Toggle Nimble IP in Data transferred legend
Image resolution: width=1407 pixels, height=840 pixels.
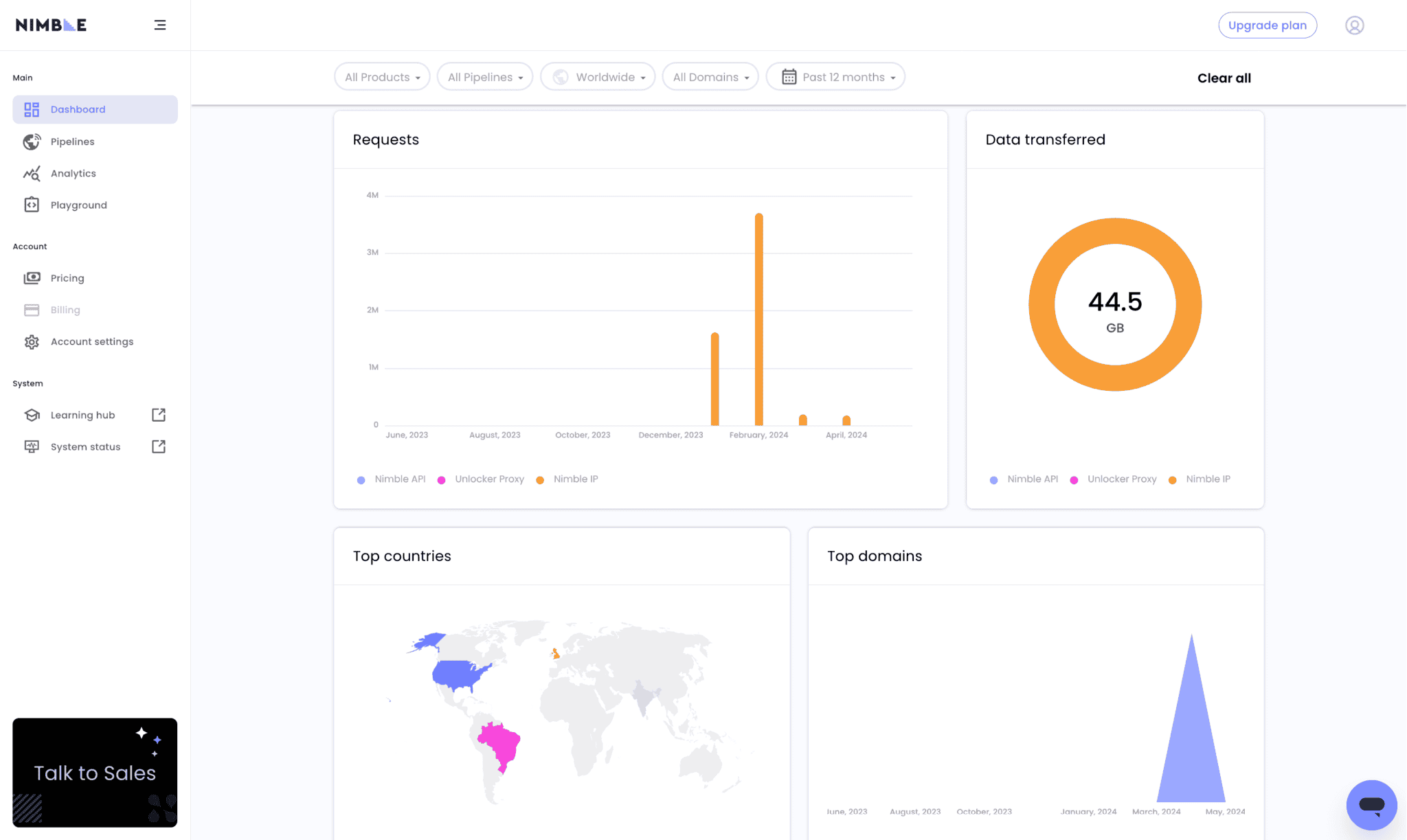pyautogui.click(x=1200, y=479)
